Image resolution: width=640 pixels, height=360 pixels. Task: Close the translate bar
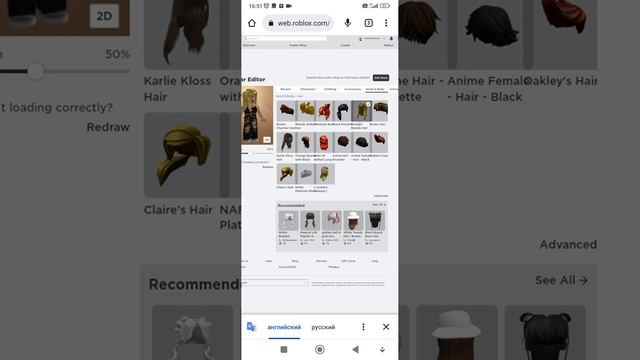(386, 327)
